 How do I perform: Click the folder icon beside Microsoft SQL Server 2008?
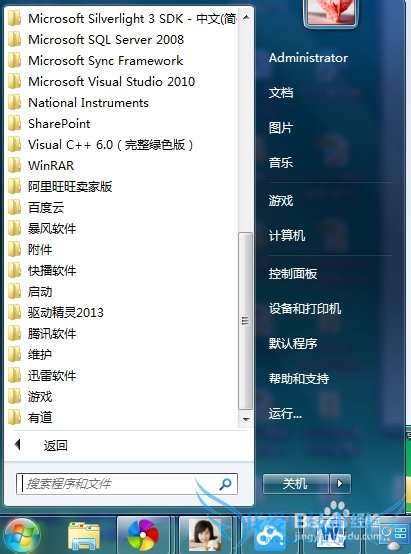click(x=14, y=39)
